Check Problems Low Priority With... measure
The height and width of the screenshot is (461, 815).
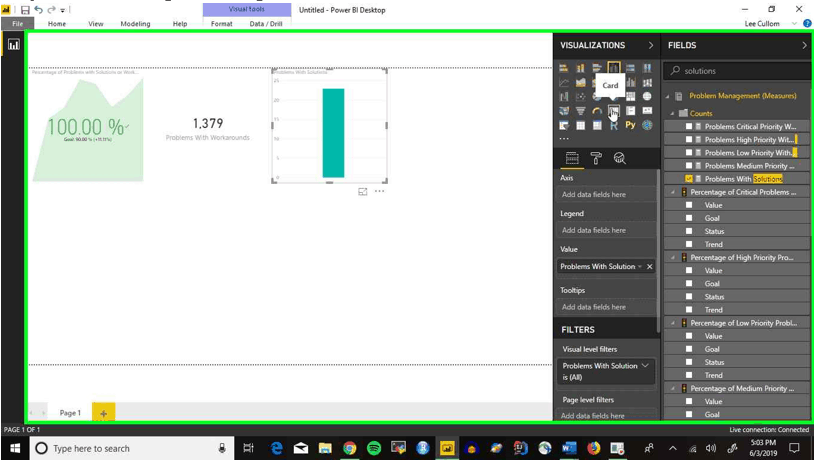pos(689,152)
